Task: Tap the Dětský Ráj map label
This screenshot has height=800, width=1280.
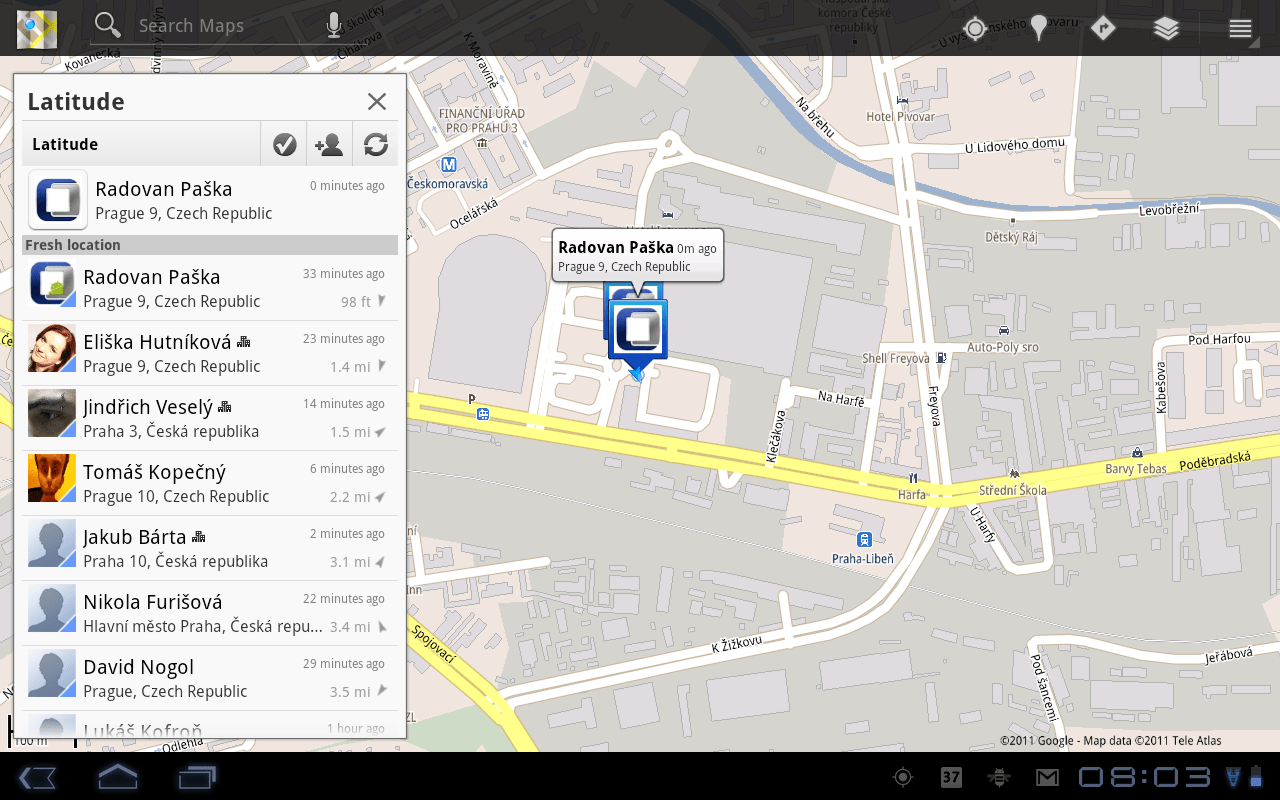Action: [1011, 239]
